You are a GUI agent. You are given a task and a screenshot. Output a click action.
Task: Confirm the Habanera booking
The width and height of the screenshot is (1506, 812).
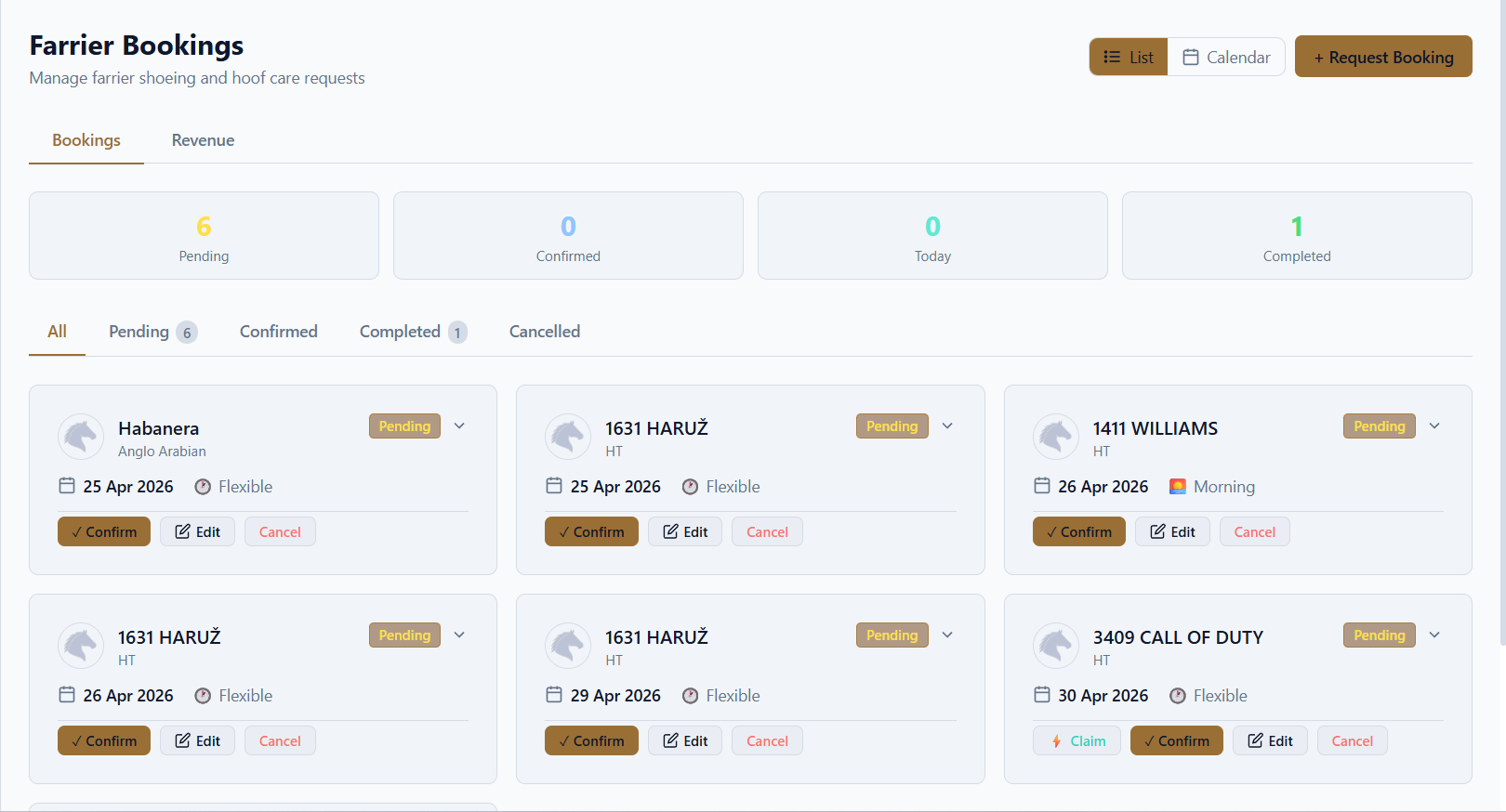pyautogui.click(x=104, y=531)
